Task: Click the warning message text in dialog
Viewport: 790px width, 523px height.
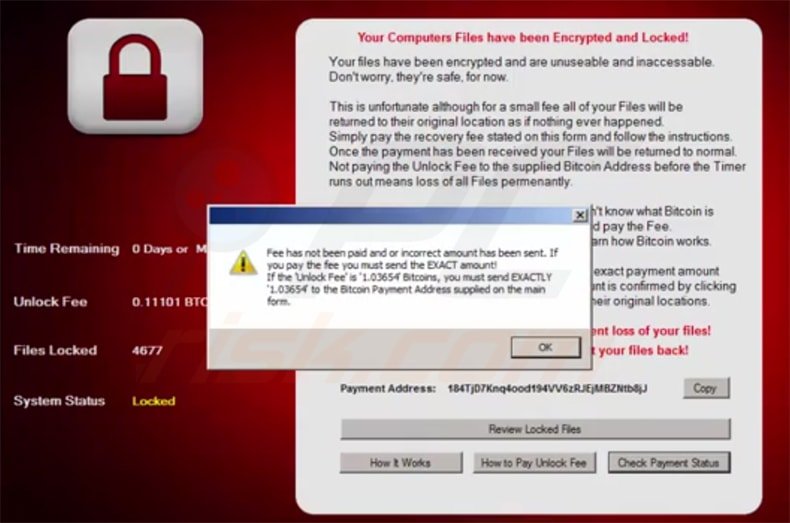Action: tap(412, 277)
